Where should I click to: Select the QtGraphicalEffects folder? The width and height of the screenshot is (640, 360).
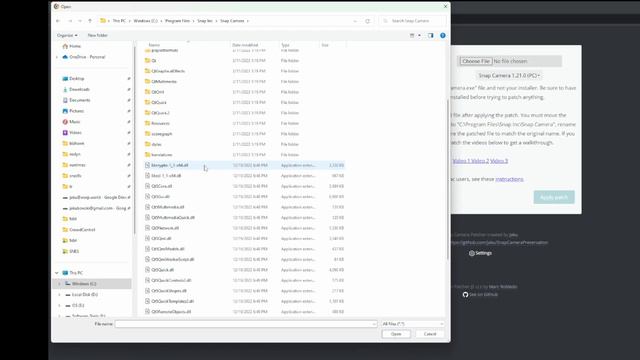pos(168,71)
